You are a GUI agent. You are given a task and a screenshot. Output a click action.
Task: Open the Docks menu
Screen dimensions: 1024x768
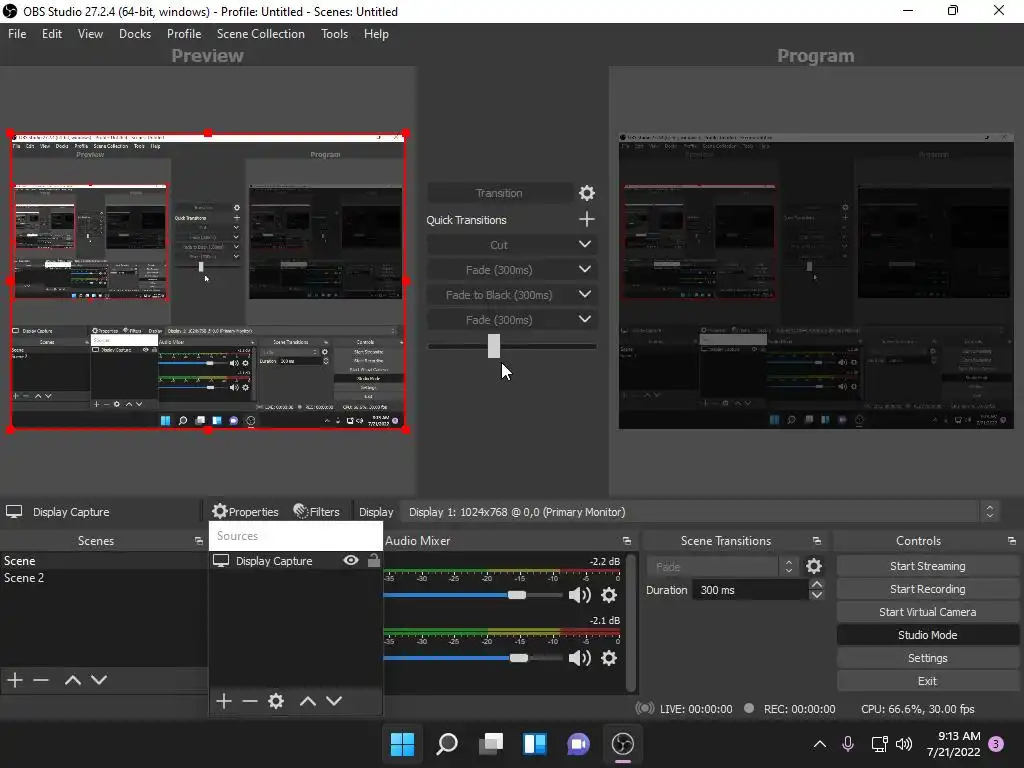point(135,34)
